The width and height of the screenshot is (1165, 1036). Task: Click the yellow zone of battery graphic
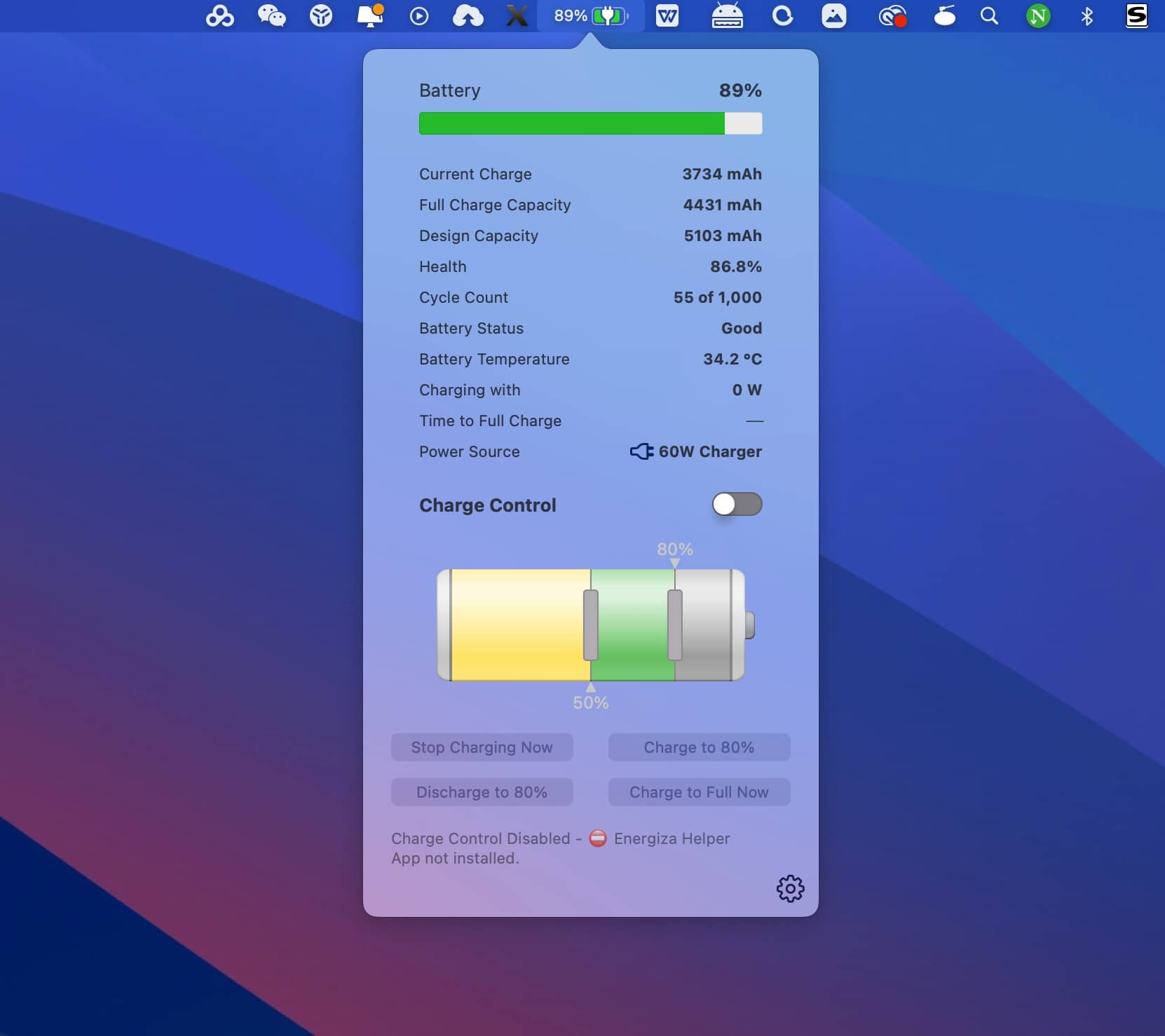click(x=517, y=625)
